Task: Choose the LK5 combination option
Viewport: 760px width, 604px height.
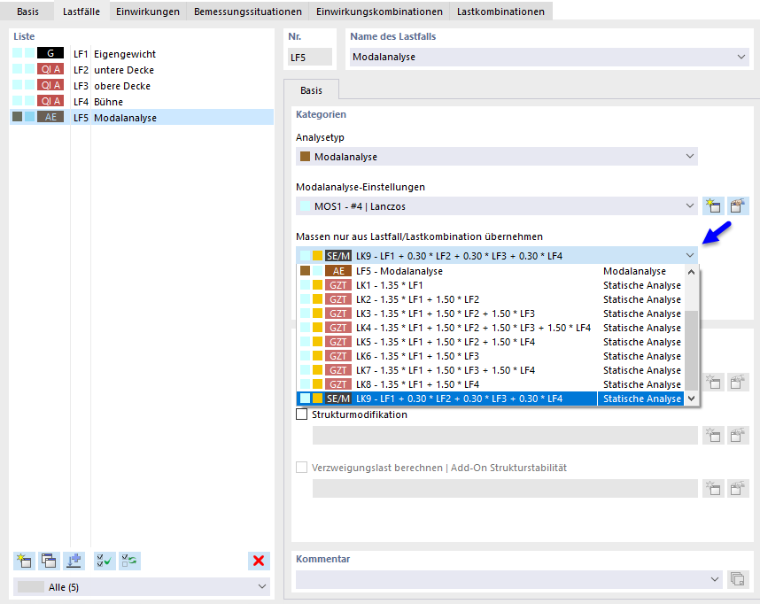Action: pyautogui.click(x=491, y=342)
